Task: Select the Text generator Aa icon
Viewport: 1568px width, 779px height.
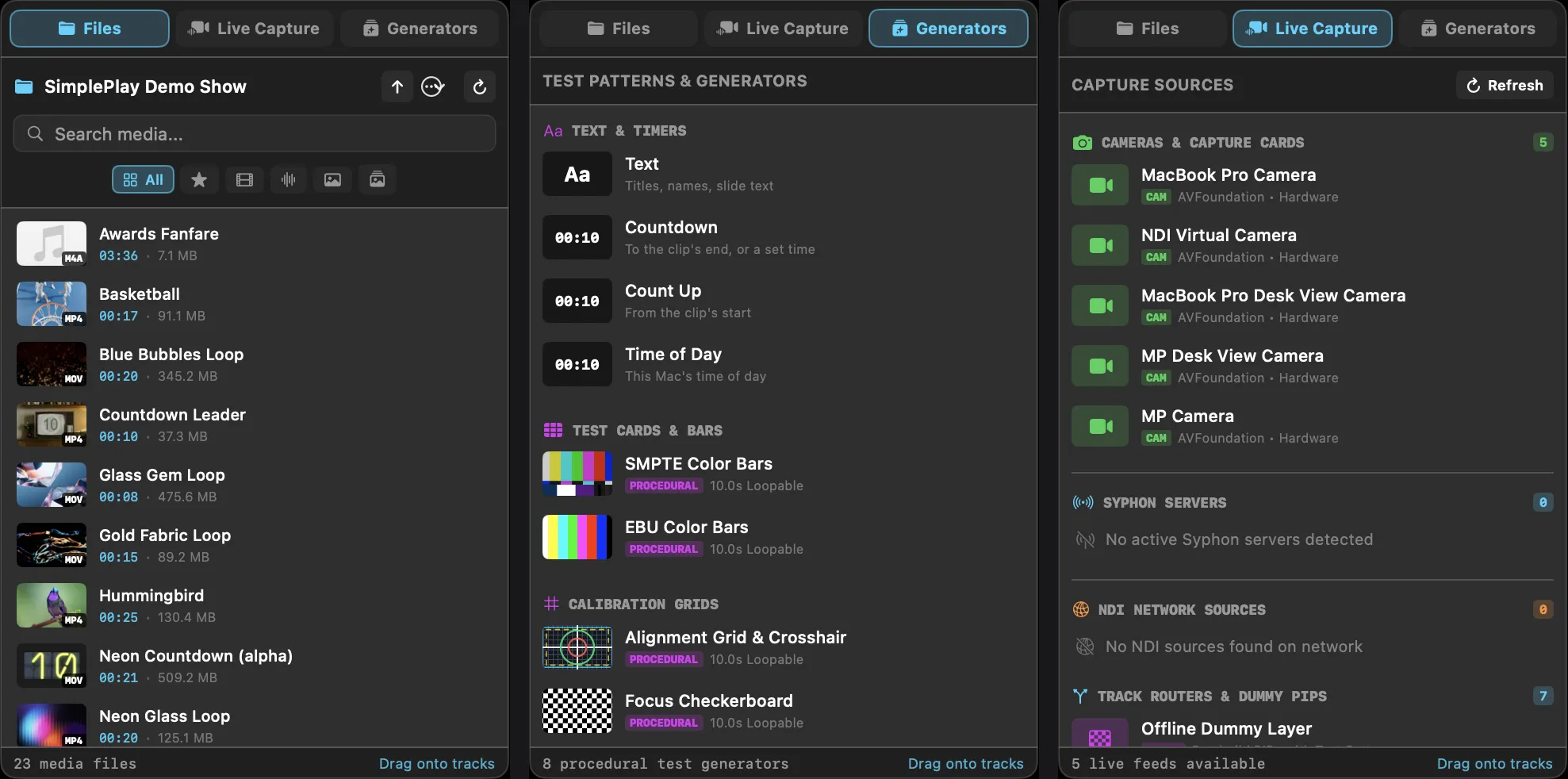Action: [577, 174]
